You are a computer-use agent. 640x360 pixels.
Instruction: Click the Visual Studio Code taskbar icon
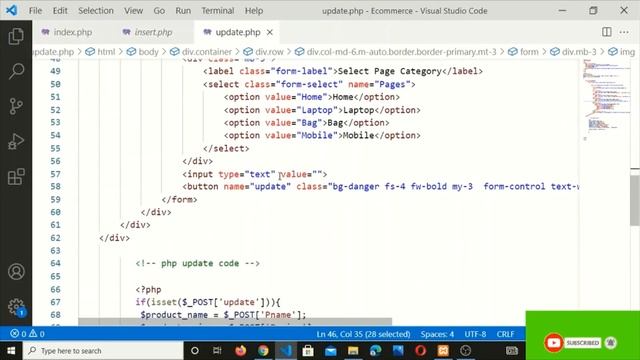[x=286, y=351]
